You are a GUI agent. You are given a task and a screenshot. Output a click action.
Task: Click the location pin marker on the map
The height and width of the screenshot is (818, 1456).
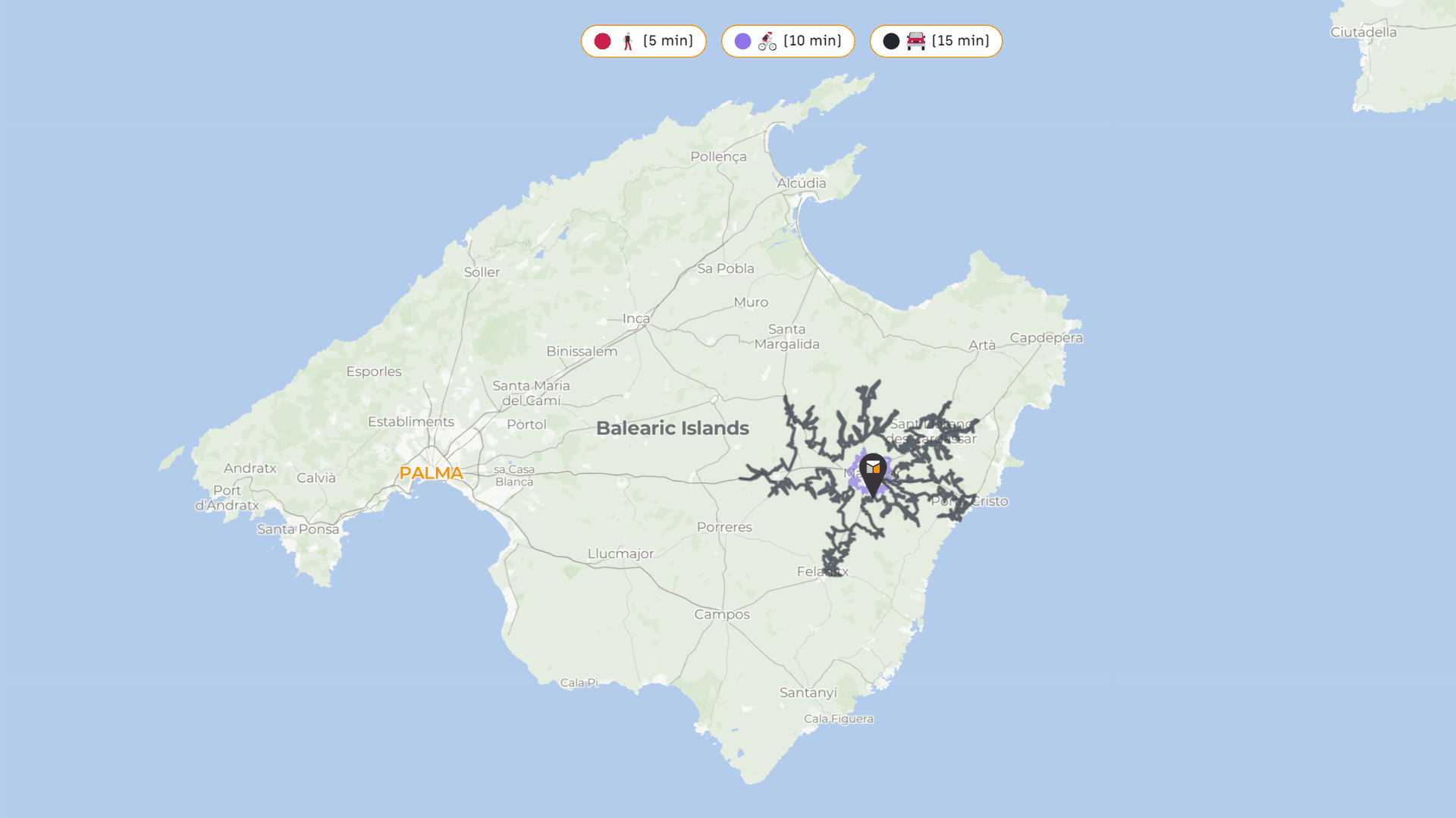tap(873, 475)
